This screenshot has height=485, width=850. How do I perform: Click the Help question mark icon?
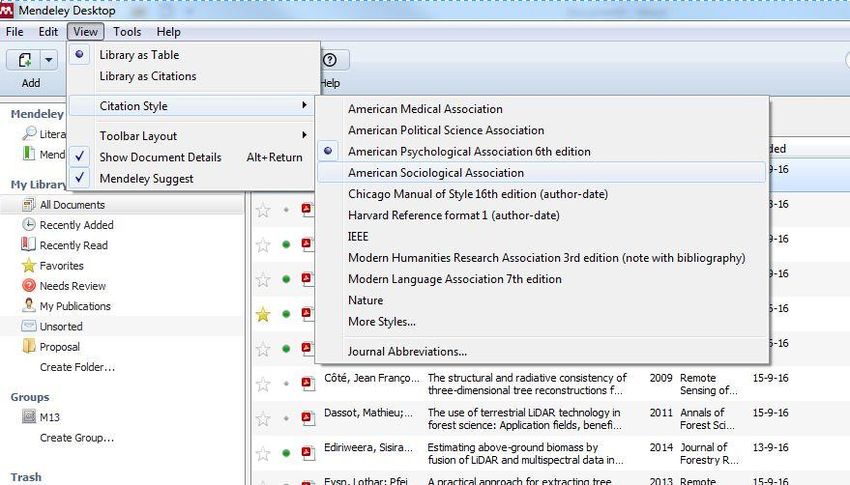pos(330,60)
